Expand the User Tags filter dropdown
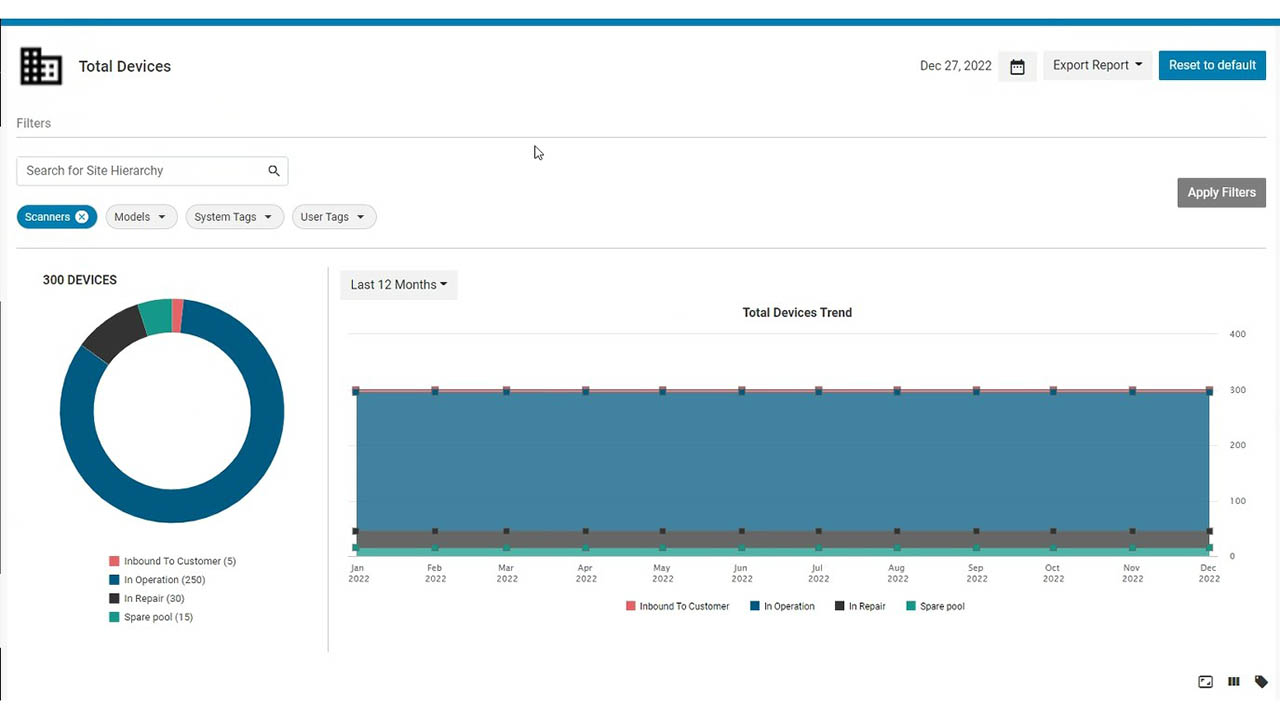 pyautogui.click(x=334, y=217)
